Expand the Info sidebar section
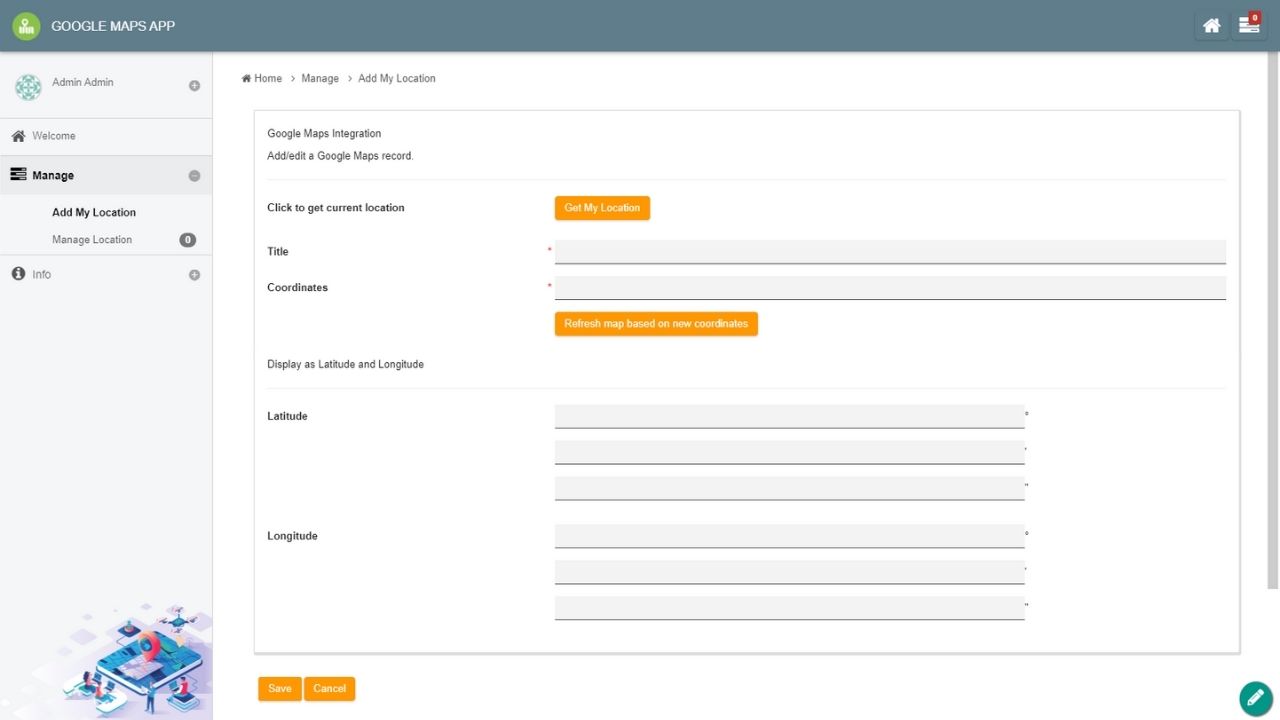This screenshot has height=720, width=1280. point(194,275)
